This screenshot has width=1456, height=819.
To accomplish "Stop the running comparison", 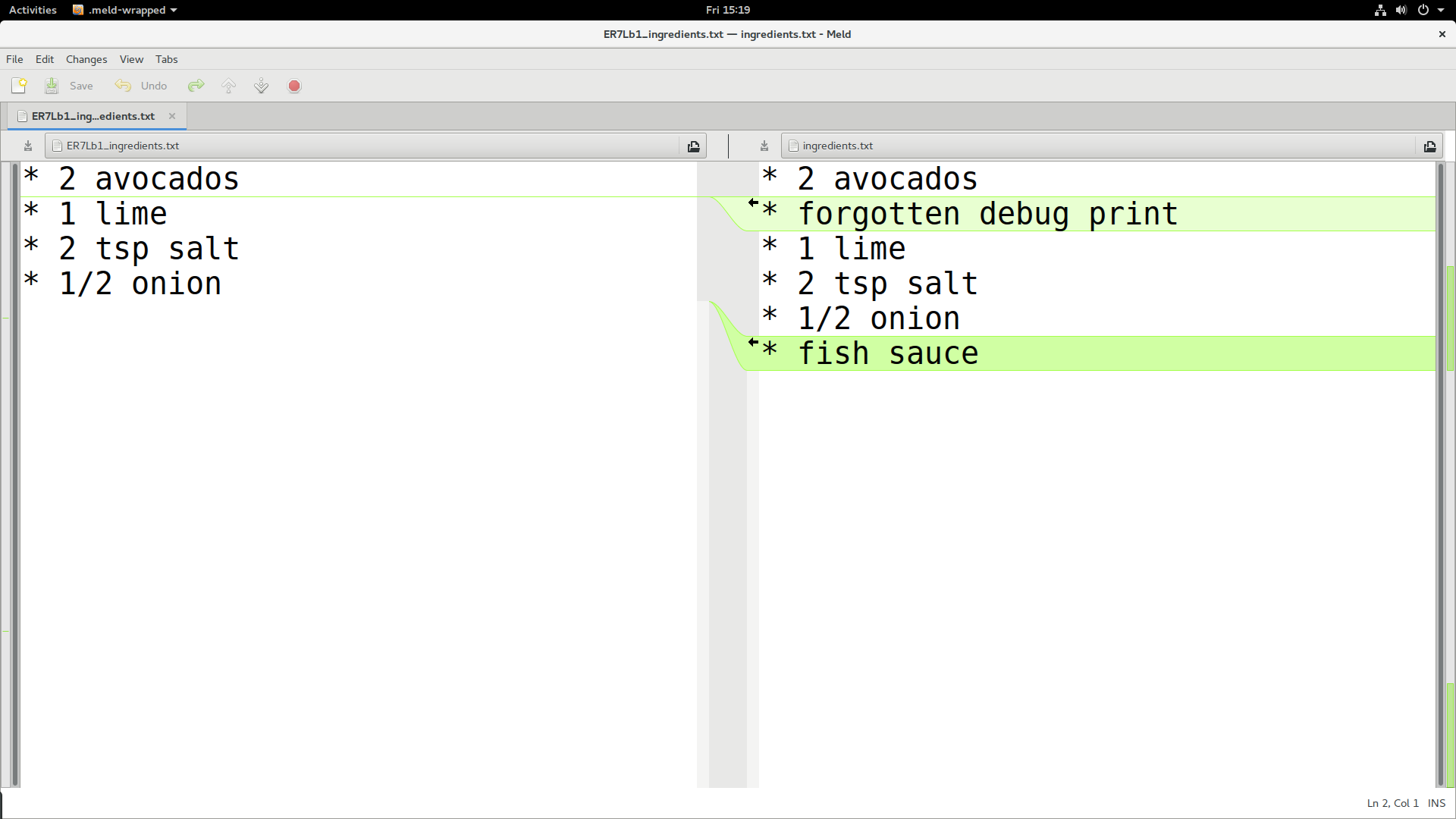I will (x=293, y=86).
